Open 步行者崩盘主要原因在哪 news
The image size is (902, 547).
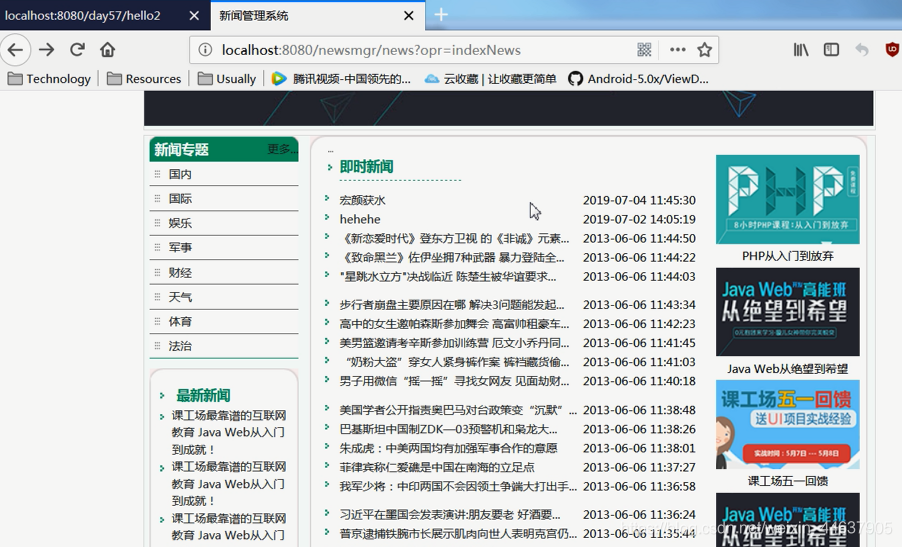[452, 305]
